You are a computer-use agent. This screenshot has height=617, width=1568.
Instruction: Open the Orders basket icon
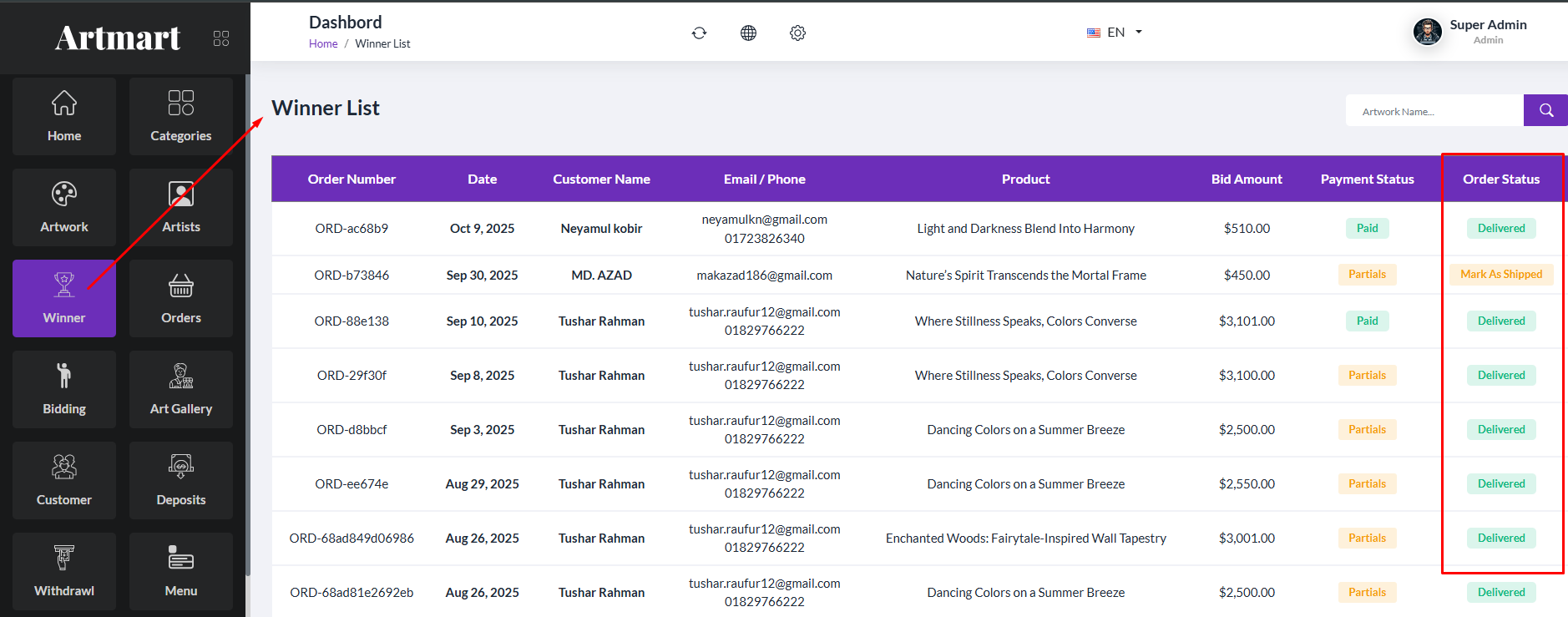tap(181, 298)
